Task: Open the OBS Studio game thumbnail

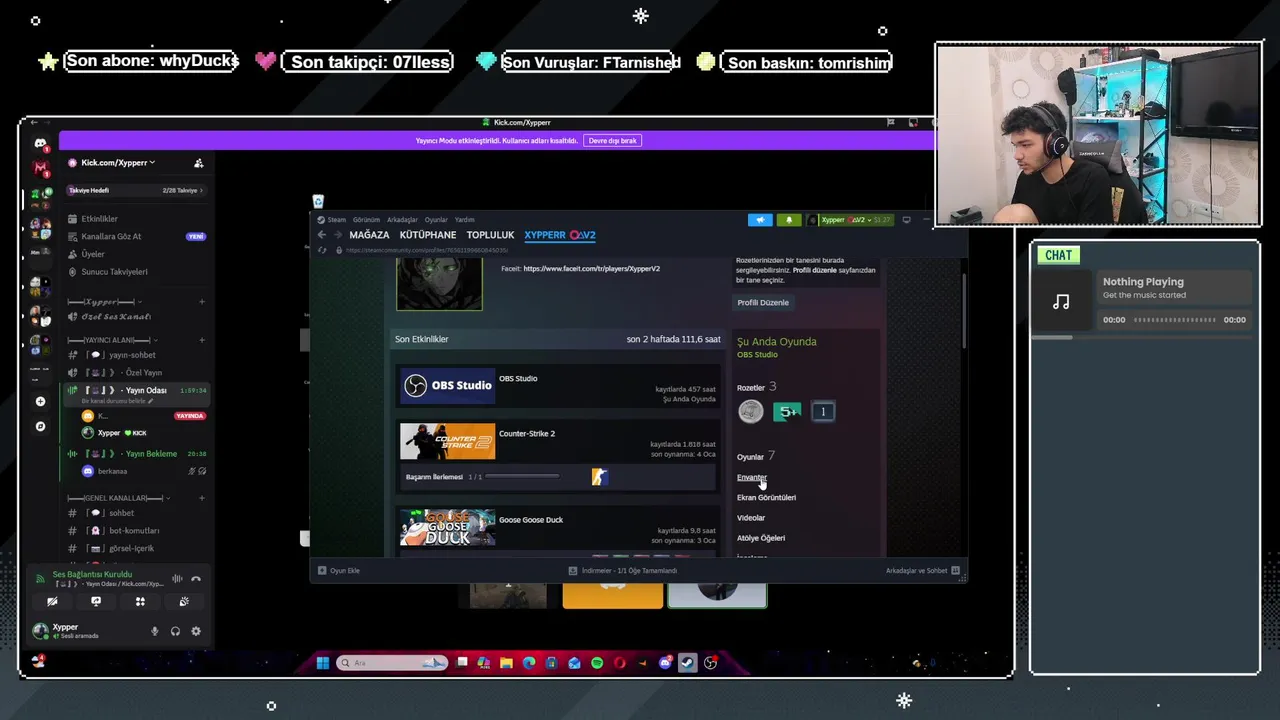Action: (447, 386)
